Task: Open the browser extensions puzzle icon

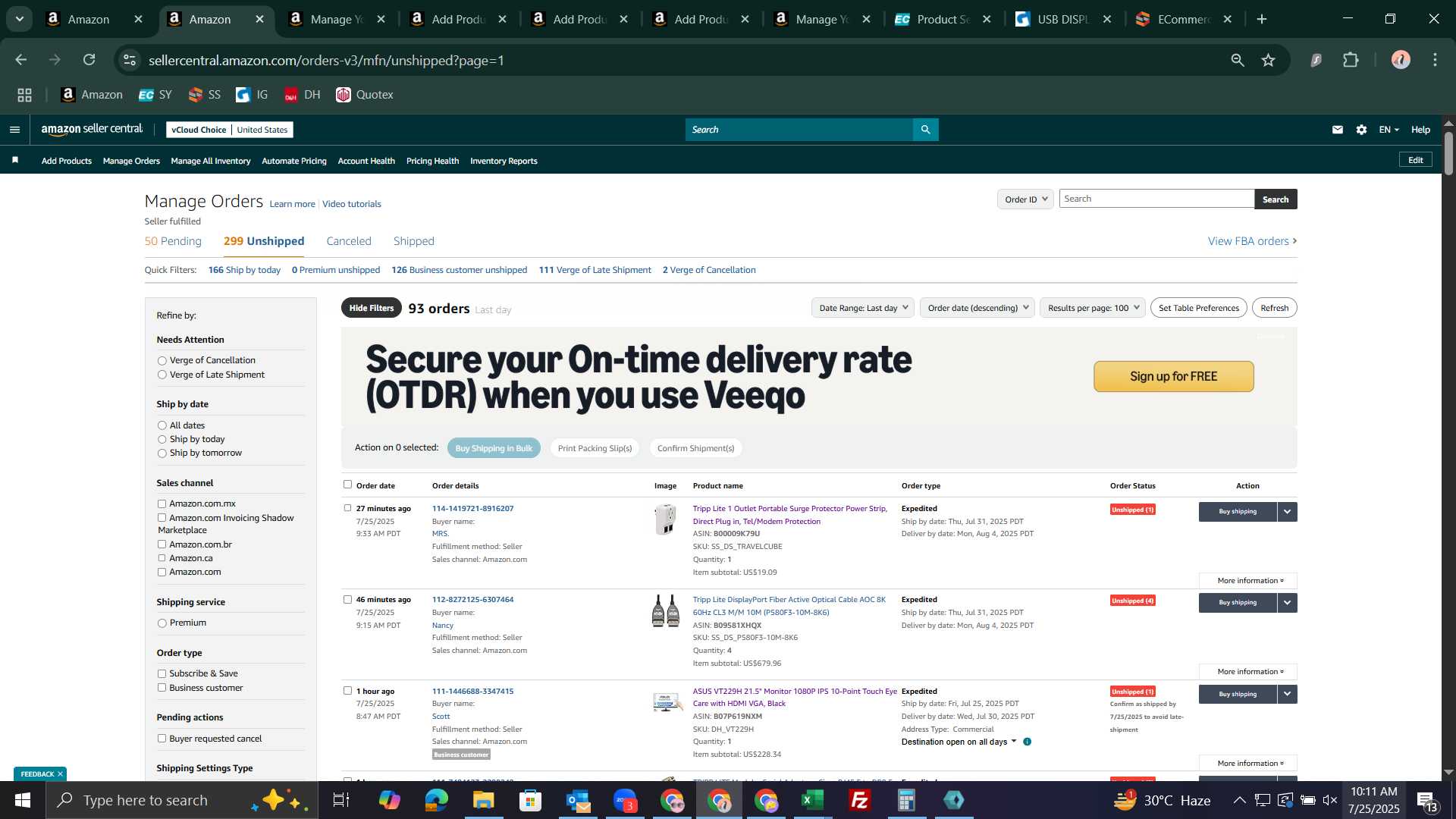Action: (x=1351, y=60)
